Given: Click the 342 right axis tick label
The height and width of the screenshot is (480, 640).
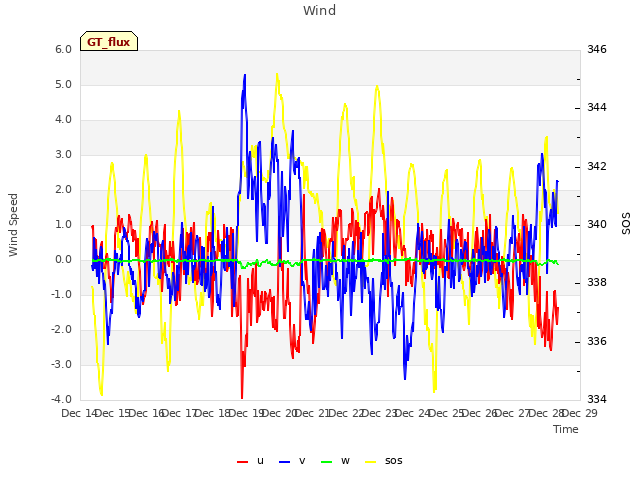Looking at the screenshot, I should point(597,166).
